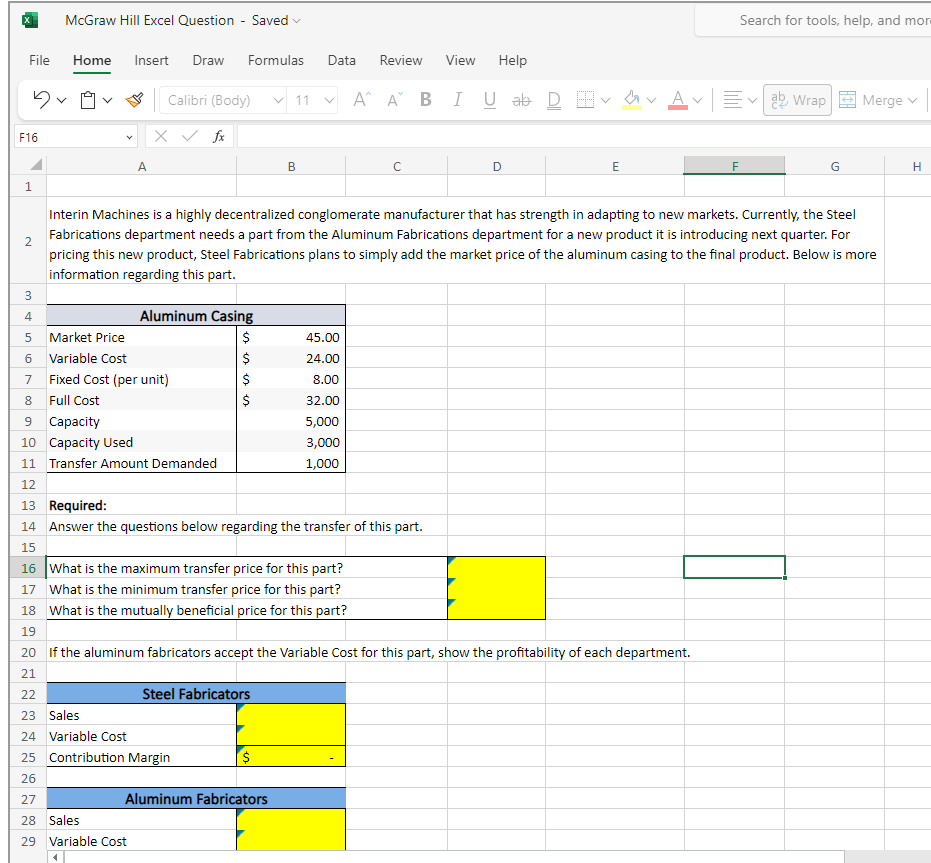Click the Increase Font Size icon

(361, 99)
